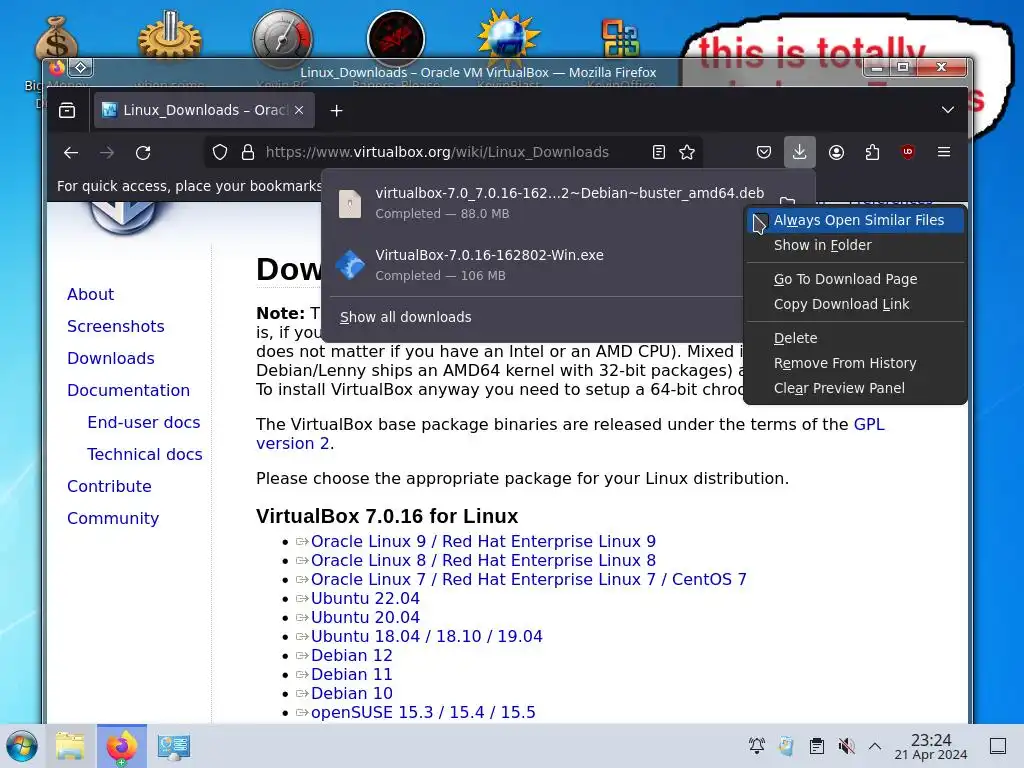
Task: Expand the list all tabs chevron
Action: [948, 110]
